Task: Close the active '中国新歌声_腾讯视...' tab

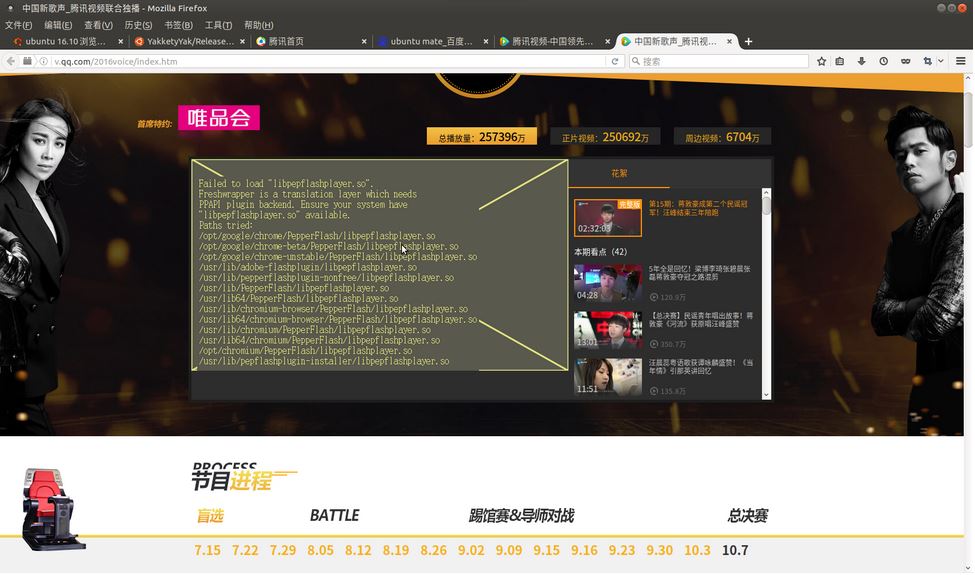Action: [x=729, y=42]
